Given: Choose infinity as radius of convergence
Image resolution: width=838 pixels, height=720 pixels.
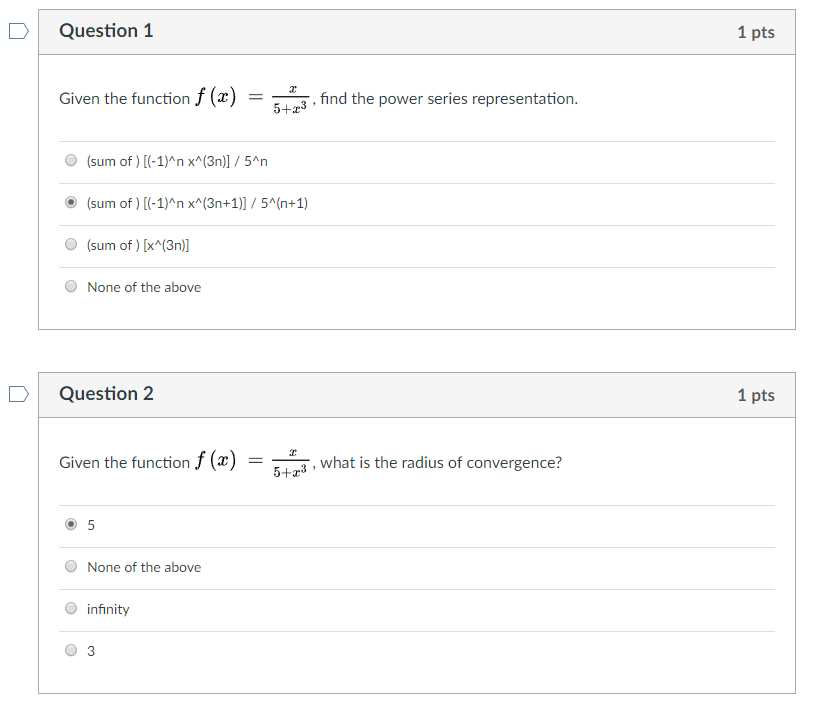Looking at the screenshot, I should tap(71, 608).
